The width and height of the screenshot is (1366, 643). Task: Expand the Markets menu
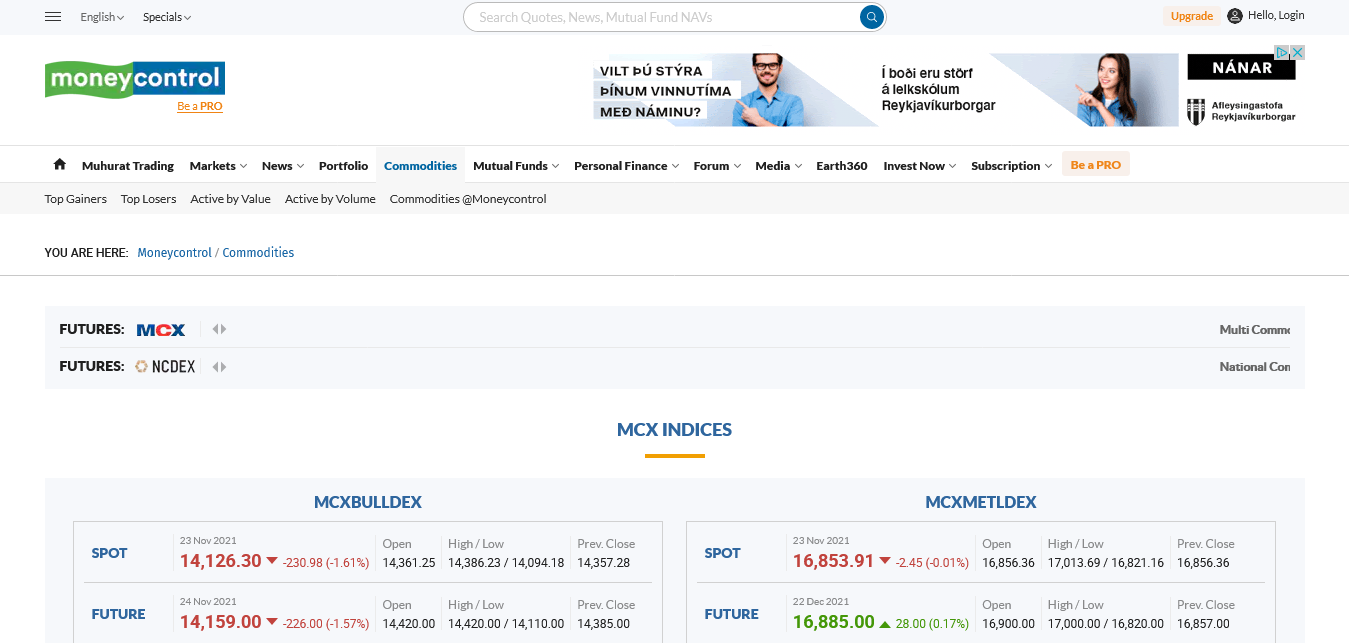(x=218, y=166)
